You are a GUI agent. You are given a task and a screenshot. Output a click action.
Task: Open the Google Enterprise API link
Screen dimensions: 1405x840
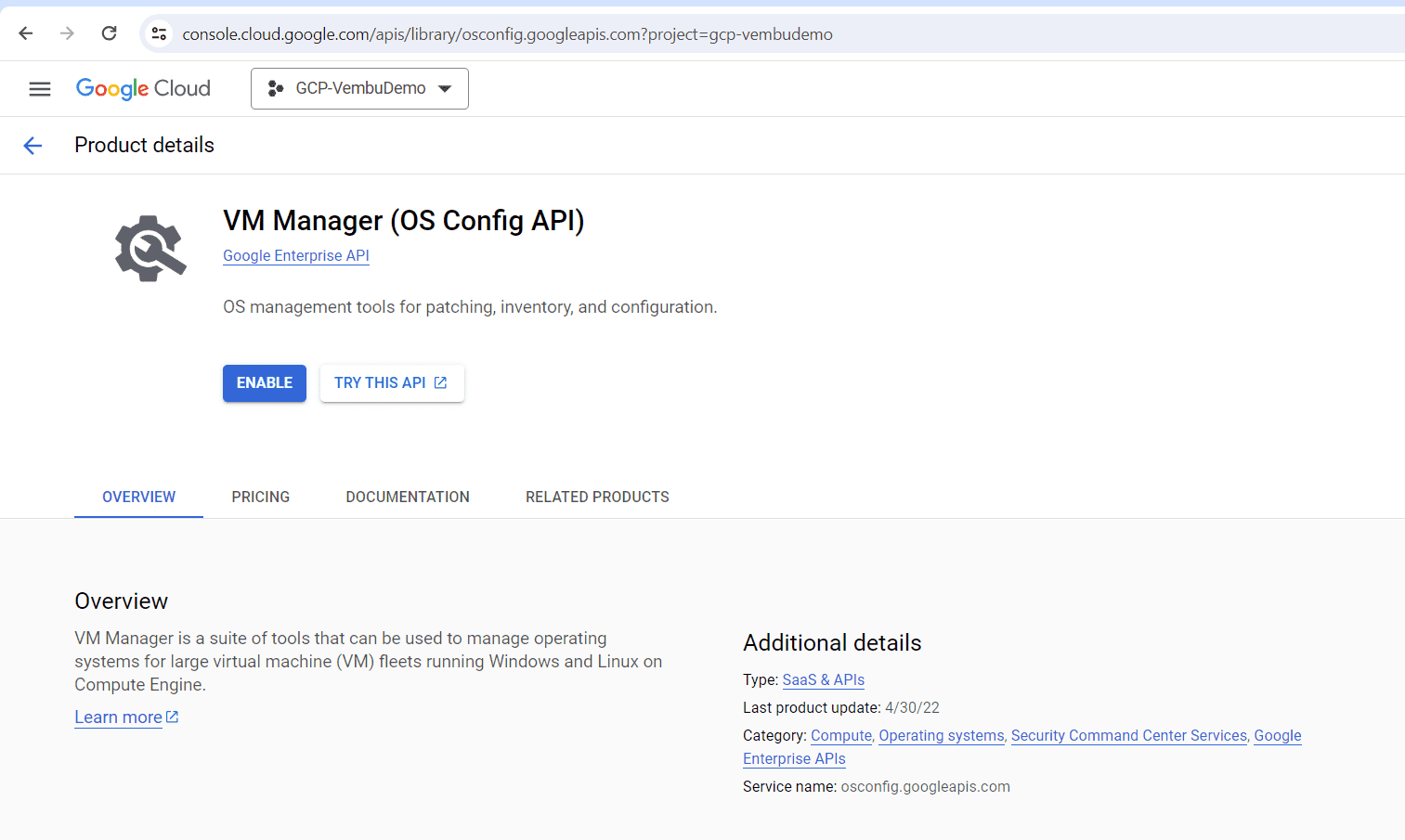296,255
